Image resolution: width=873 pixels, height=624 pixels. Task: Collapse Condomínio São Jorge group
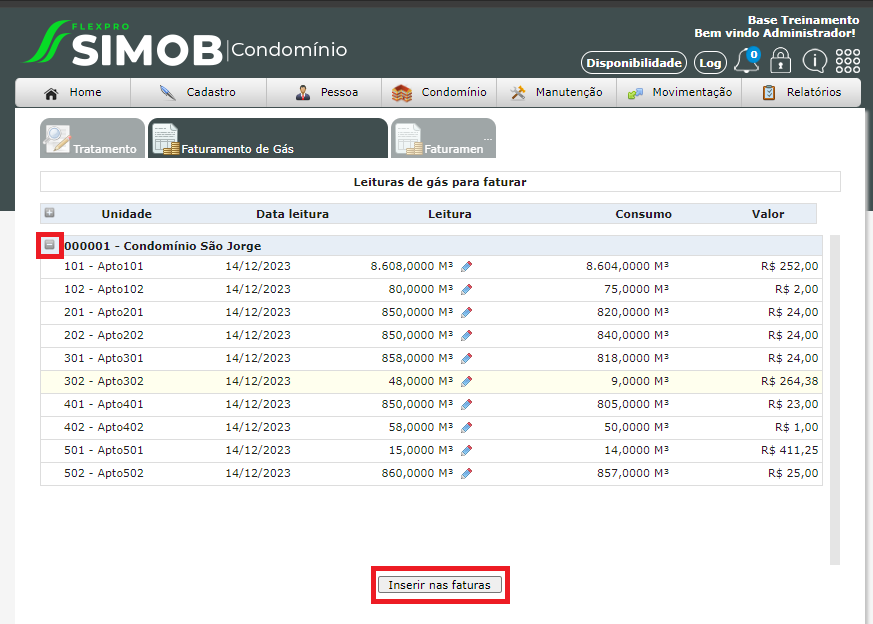[x=50, y=245]
